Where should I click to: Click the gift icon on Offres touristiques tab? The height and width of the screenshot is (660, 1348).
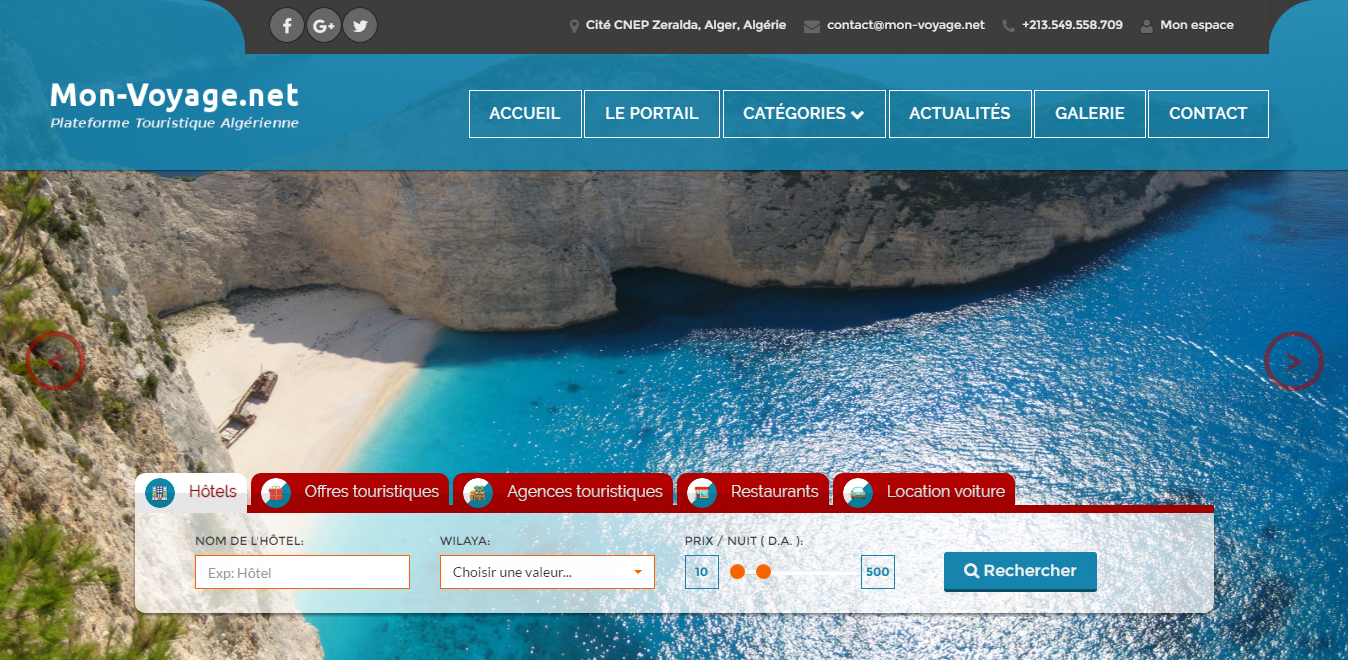coord(276,492)
